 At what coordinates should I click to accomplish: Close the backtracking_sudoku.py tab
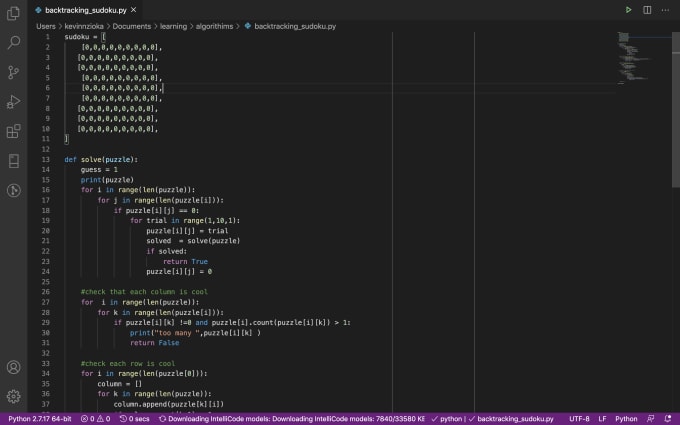click(x=134, y=10)
